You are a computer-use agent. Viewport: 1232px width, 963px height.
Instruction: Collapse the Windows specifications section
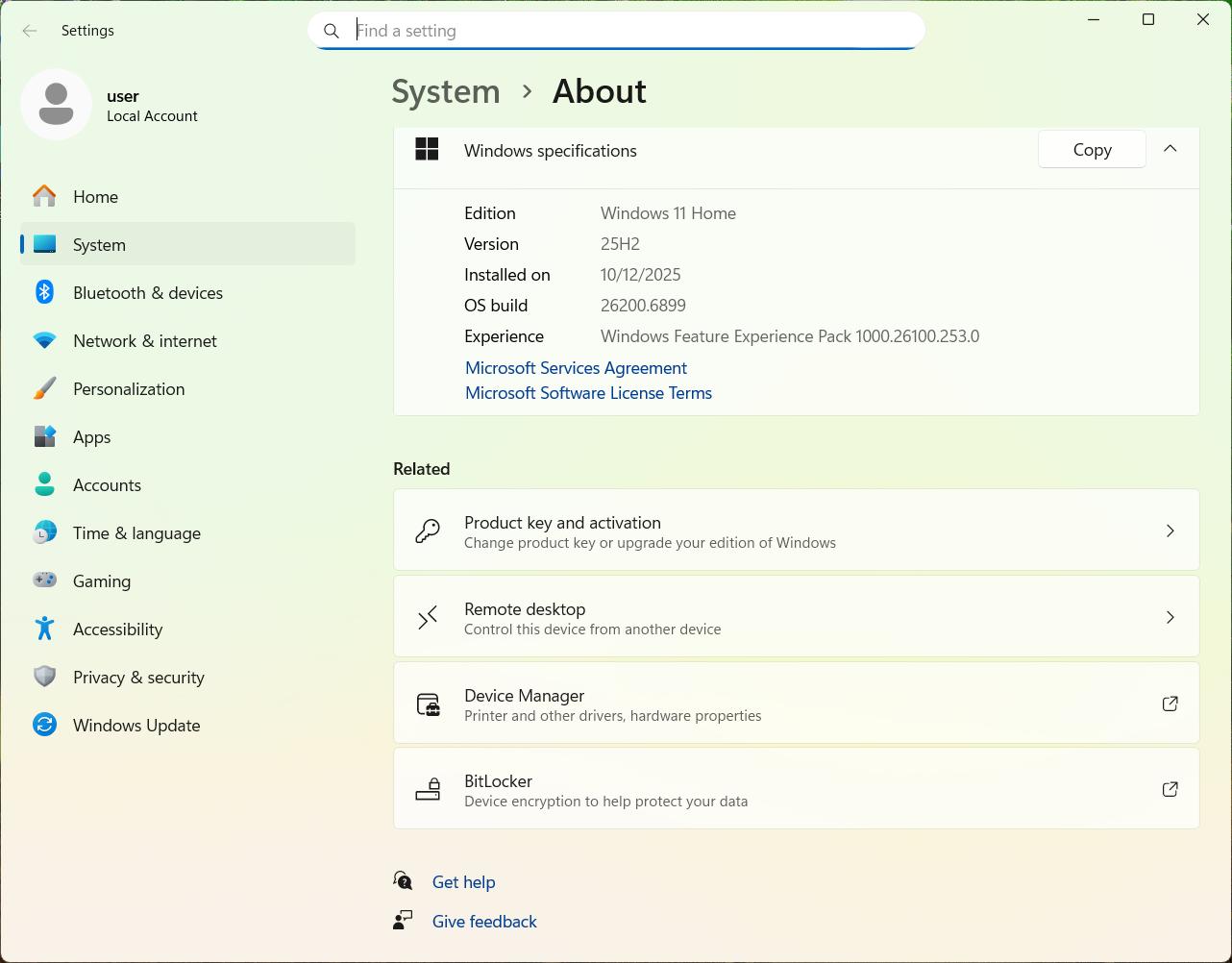(1170, 149)
